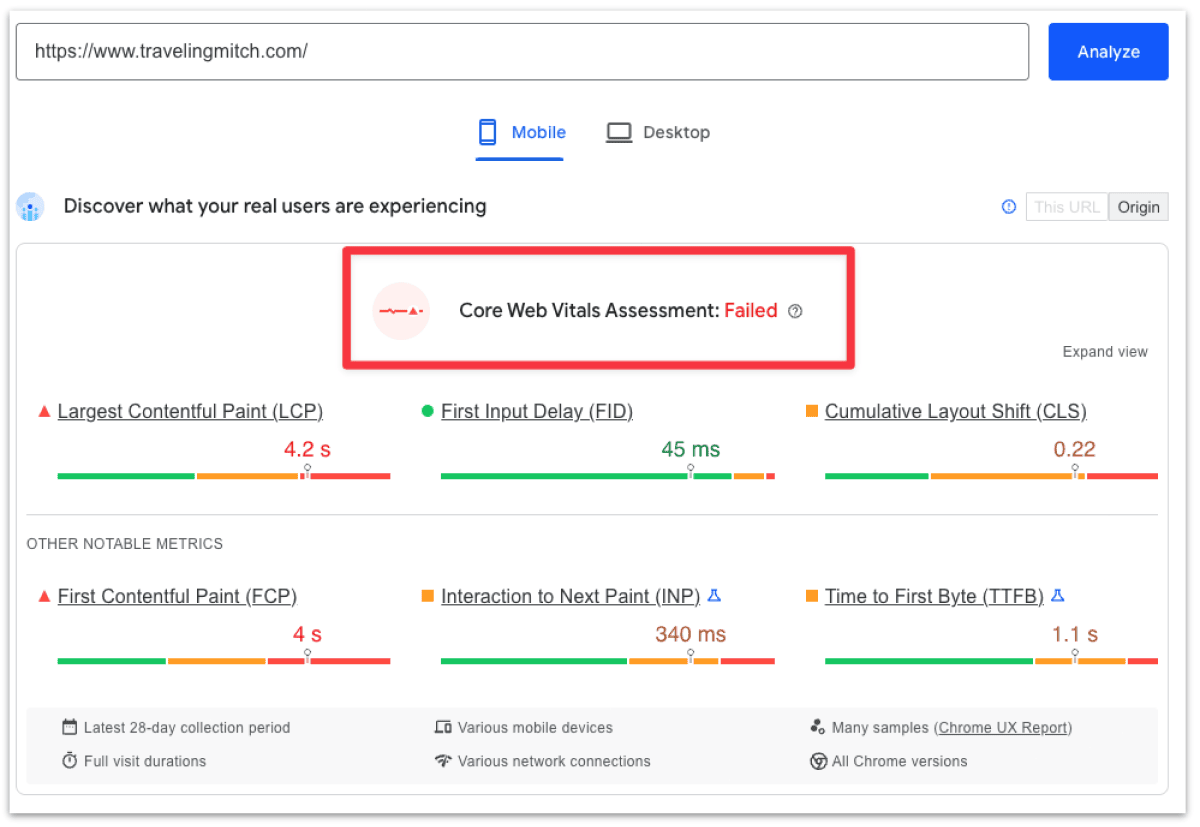Viewport: 1200px width, 827px height.
Task: Open Interaction to Next Paint (INP) link
Action: [x=570, y=596]
